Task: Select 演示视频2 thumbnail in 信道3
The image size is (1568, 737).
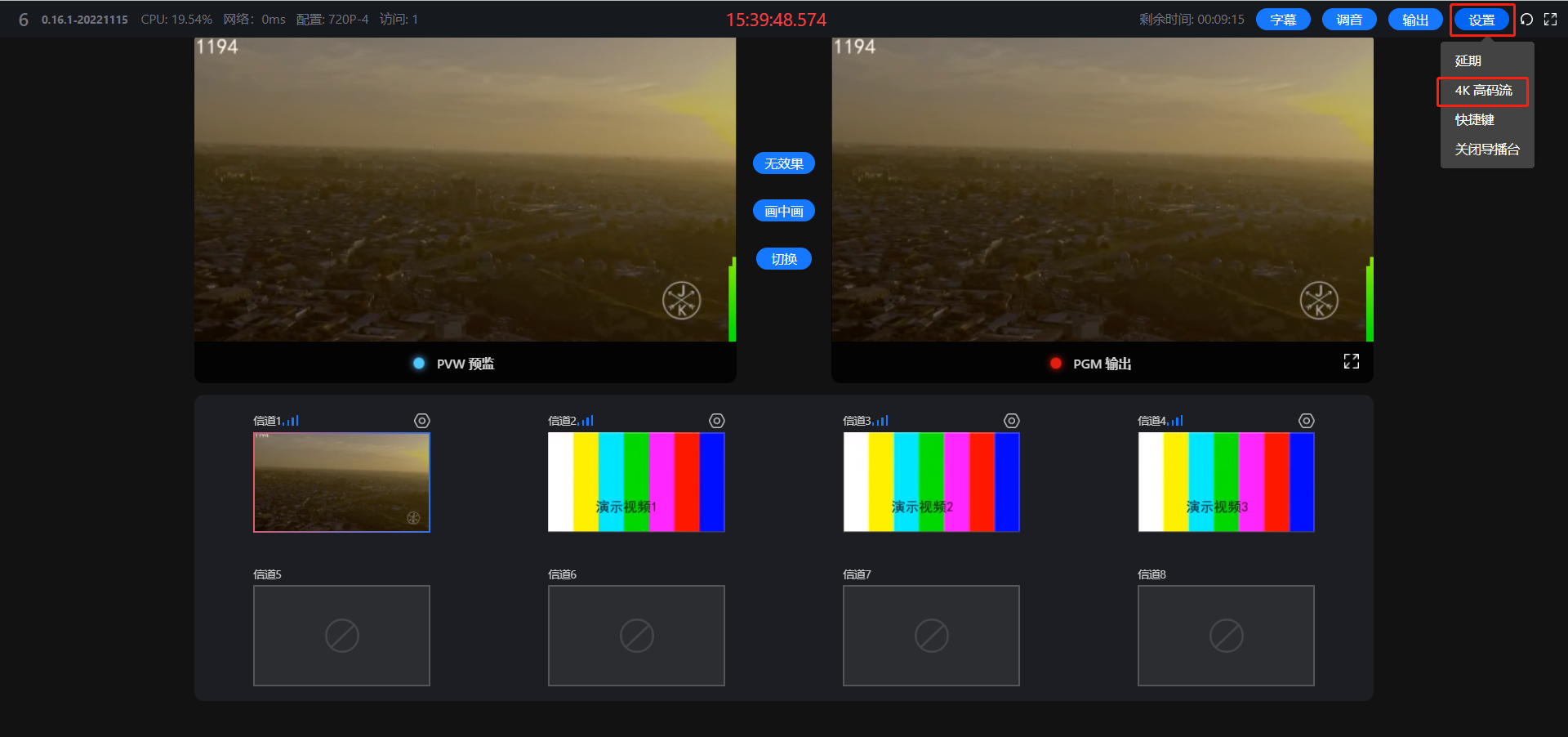Action: (931, 482)
